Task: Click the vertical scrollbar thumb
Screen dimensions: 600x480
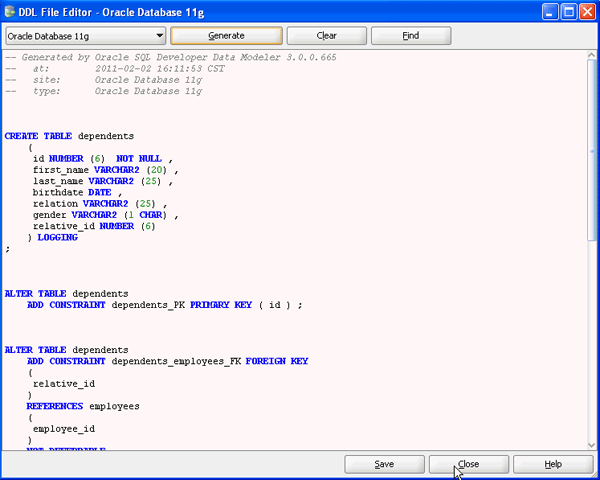Action: [x=592, y=150]
